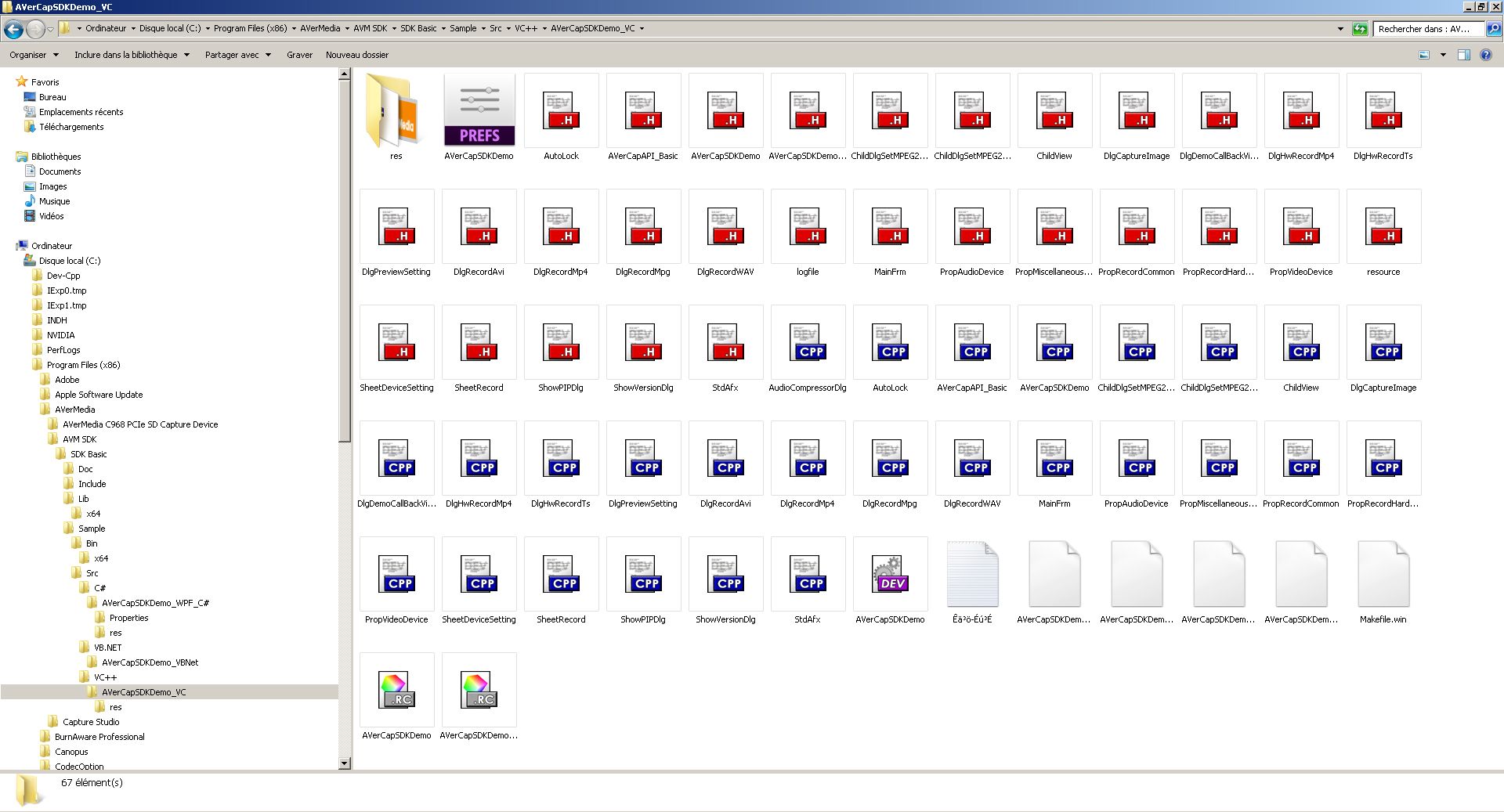Open the Musique library
1504x812 pixels.
point(54,201)
